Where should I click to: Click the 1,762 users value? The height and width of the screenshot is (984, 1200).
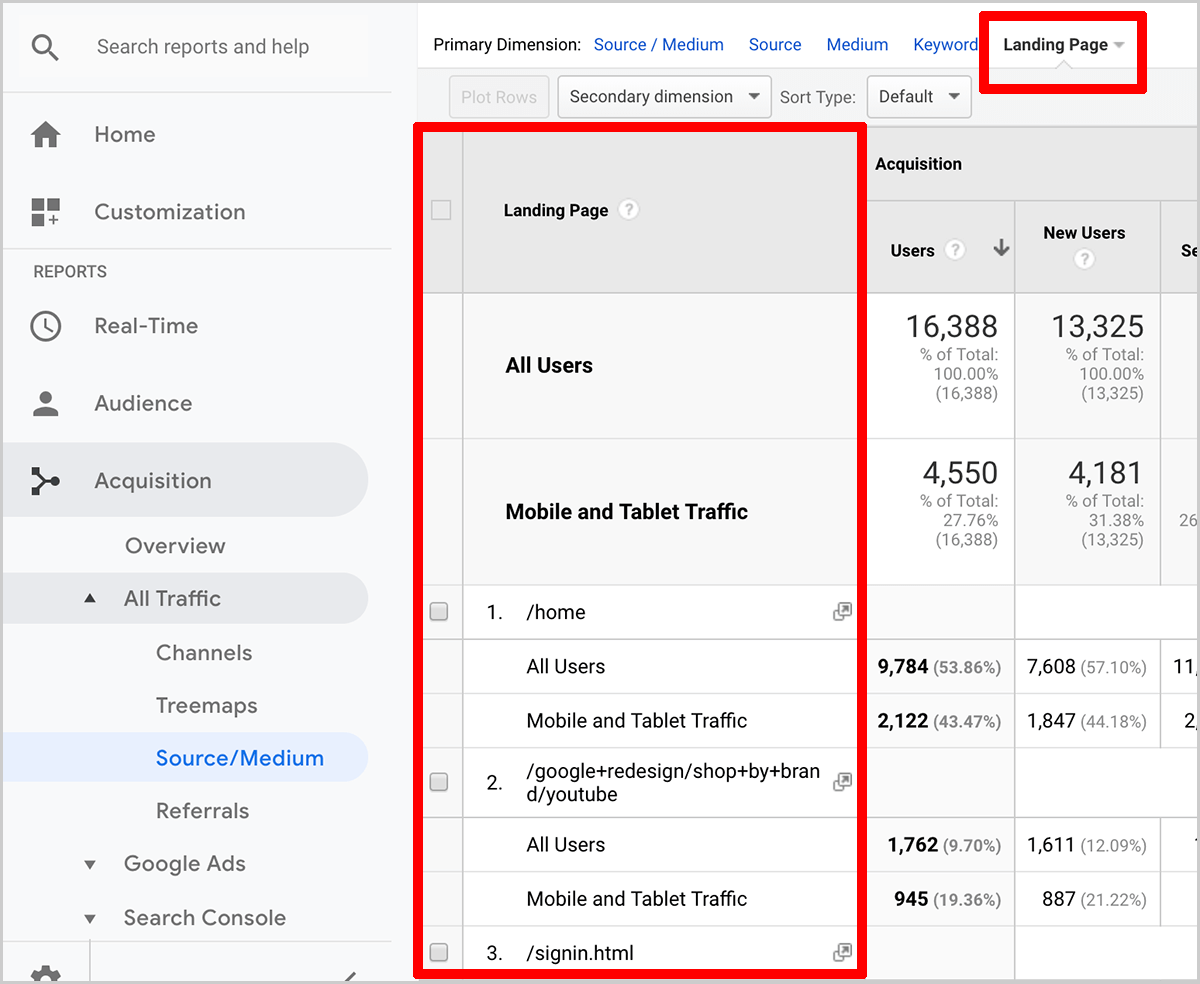(x=912, y=845)
